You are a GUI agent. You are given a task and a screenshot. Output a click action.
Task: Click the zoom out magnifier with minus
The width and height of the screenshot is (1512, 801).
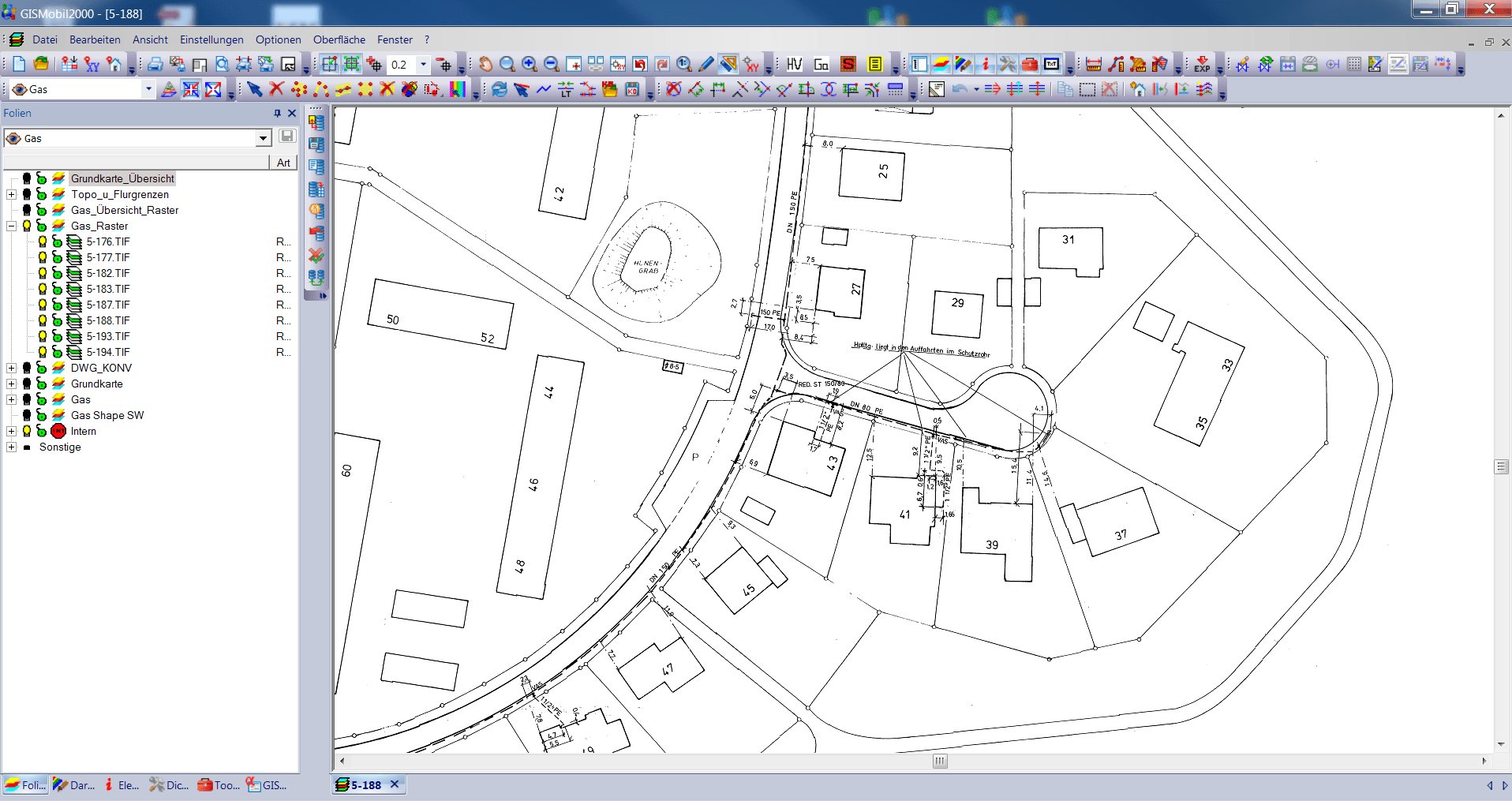(552, 65)
